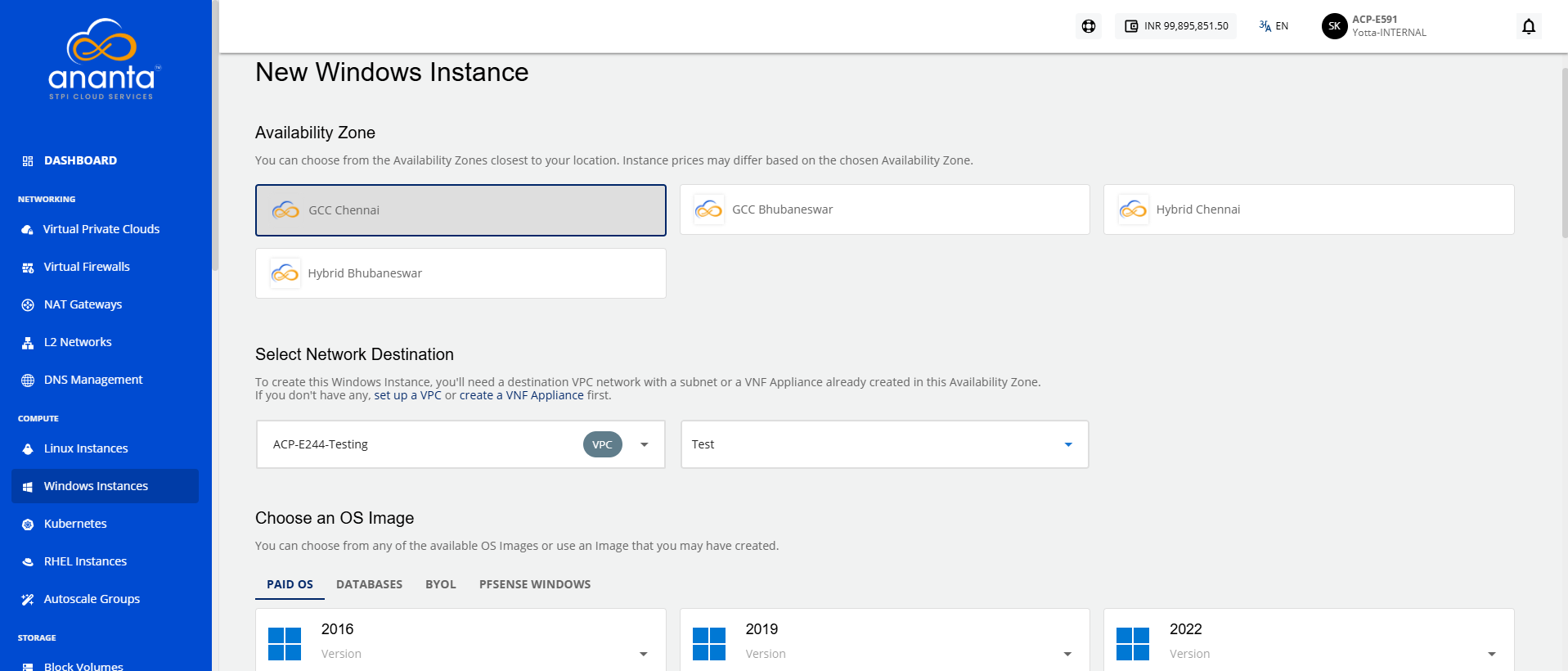This screenshot has width=1568, height=671.
Task: Click the DNS Management globe icon
Action: (28, 381)
